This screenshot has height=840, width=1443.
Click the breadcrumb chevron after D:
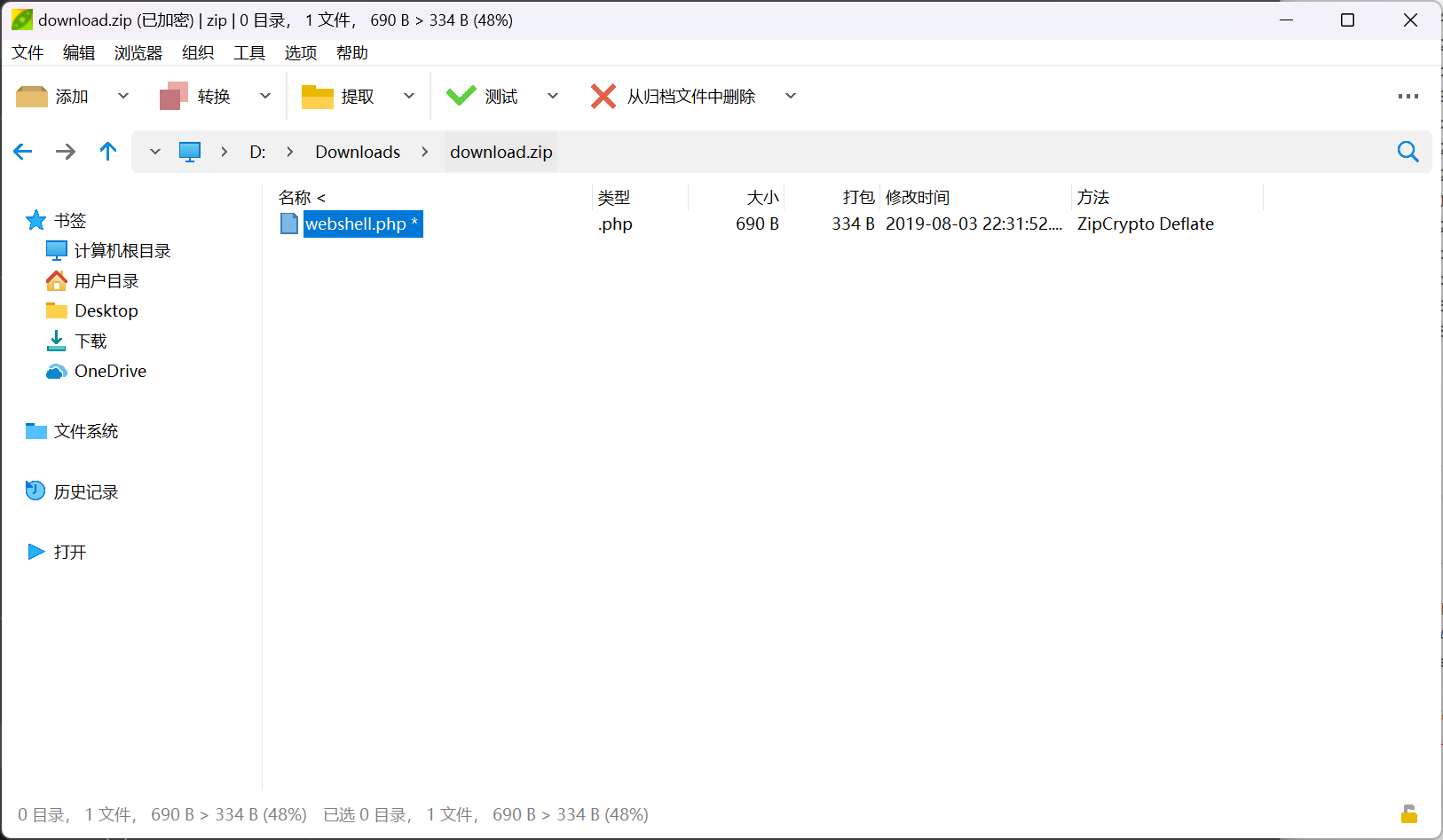[x=289, y=152]
